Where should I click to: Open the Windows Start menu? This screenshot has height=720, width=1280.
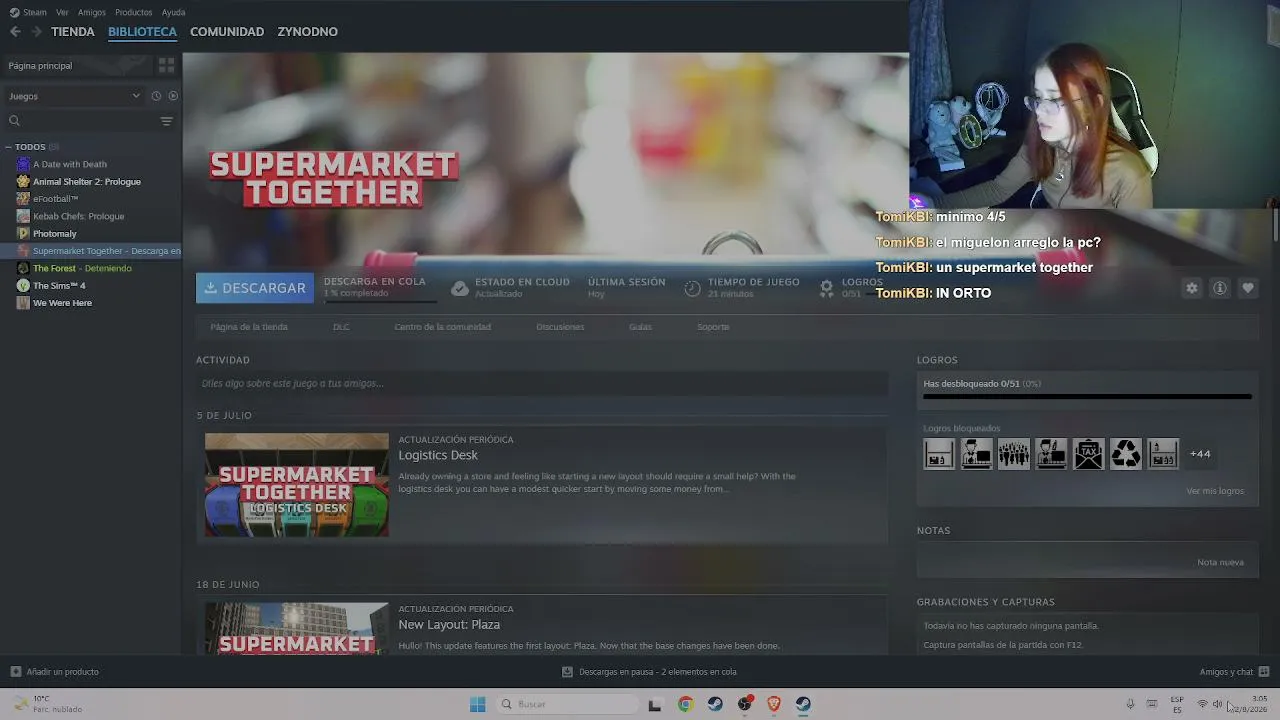pyautogui.click(x=478, y=704)
